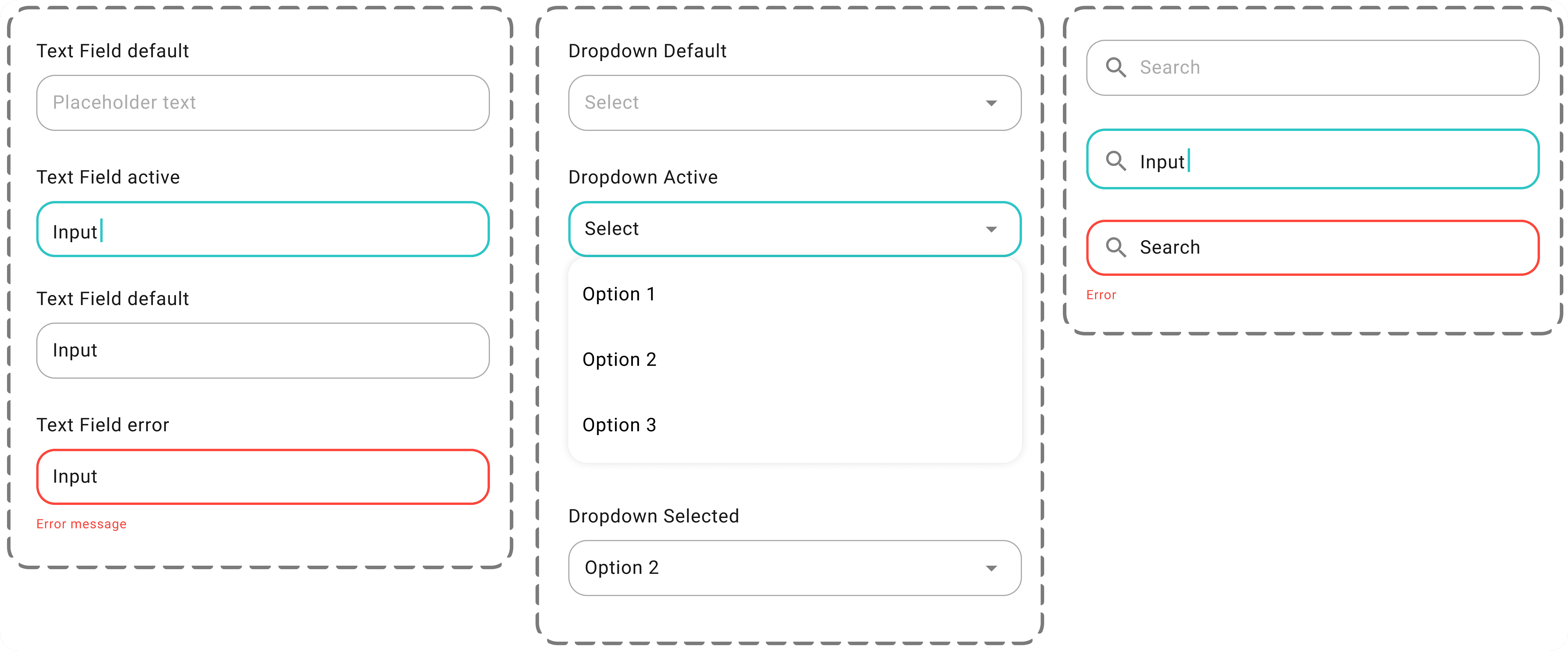Choose Option 3 from the open list

[794, 425]
